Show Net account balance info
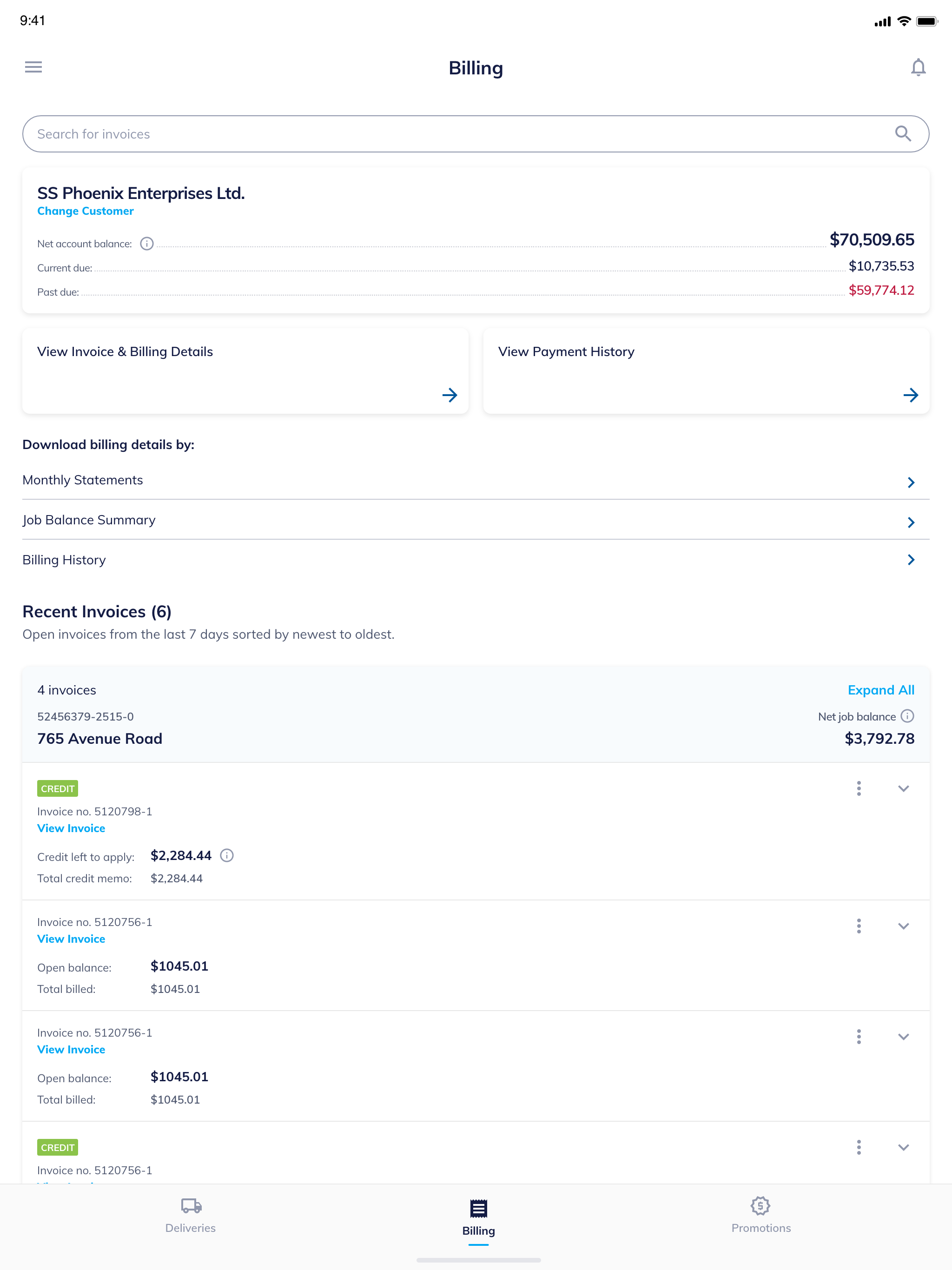 (147, 244)
